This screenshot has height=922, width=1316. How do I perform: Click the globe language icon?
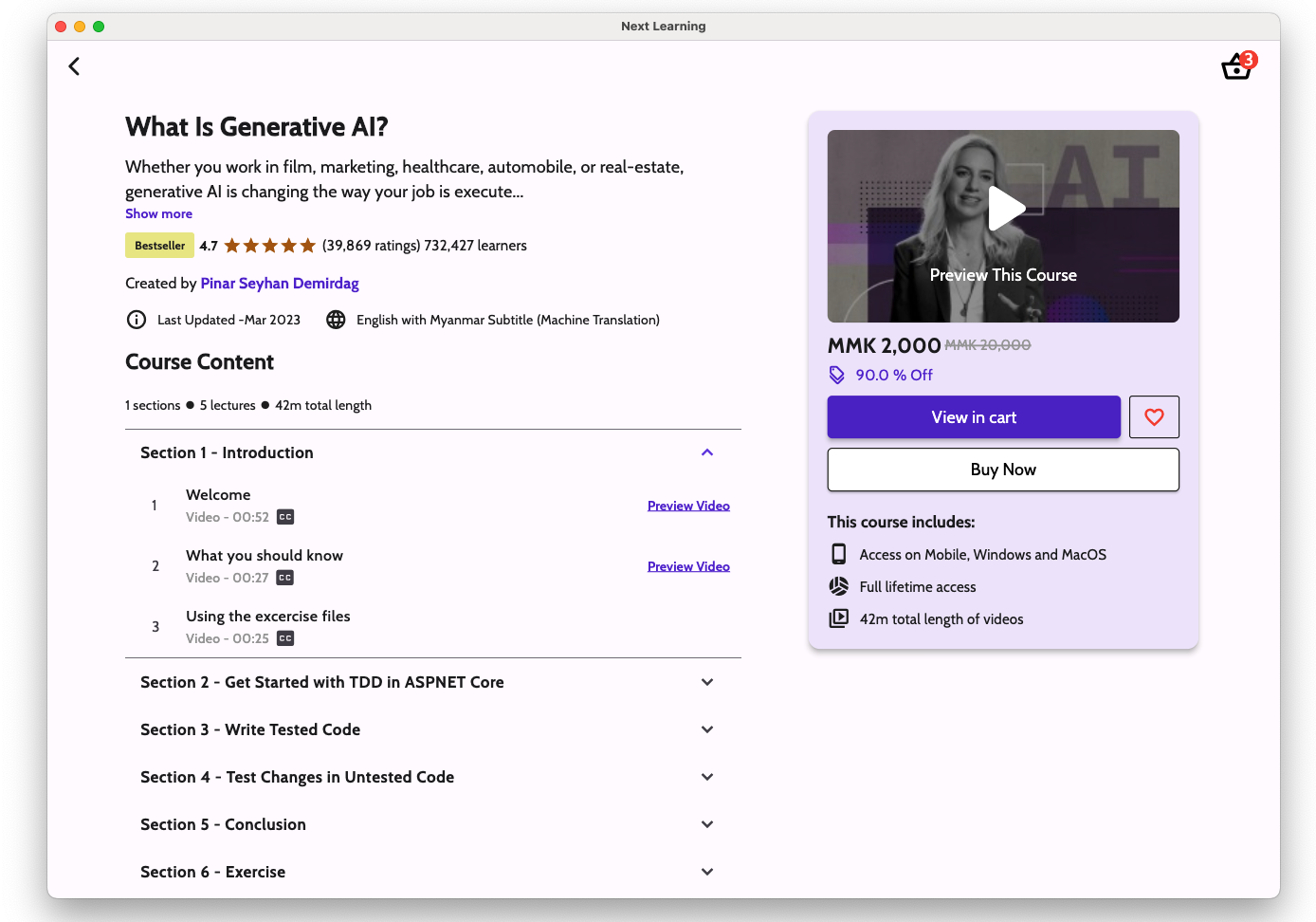point(336,320)
